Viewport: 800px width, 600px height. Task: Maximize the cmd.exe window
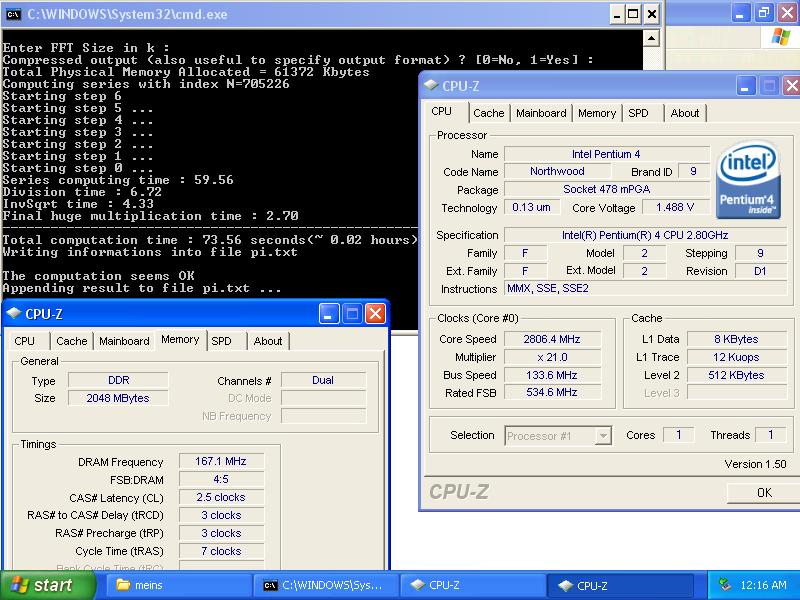coord(633,14)
